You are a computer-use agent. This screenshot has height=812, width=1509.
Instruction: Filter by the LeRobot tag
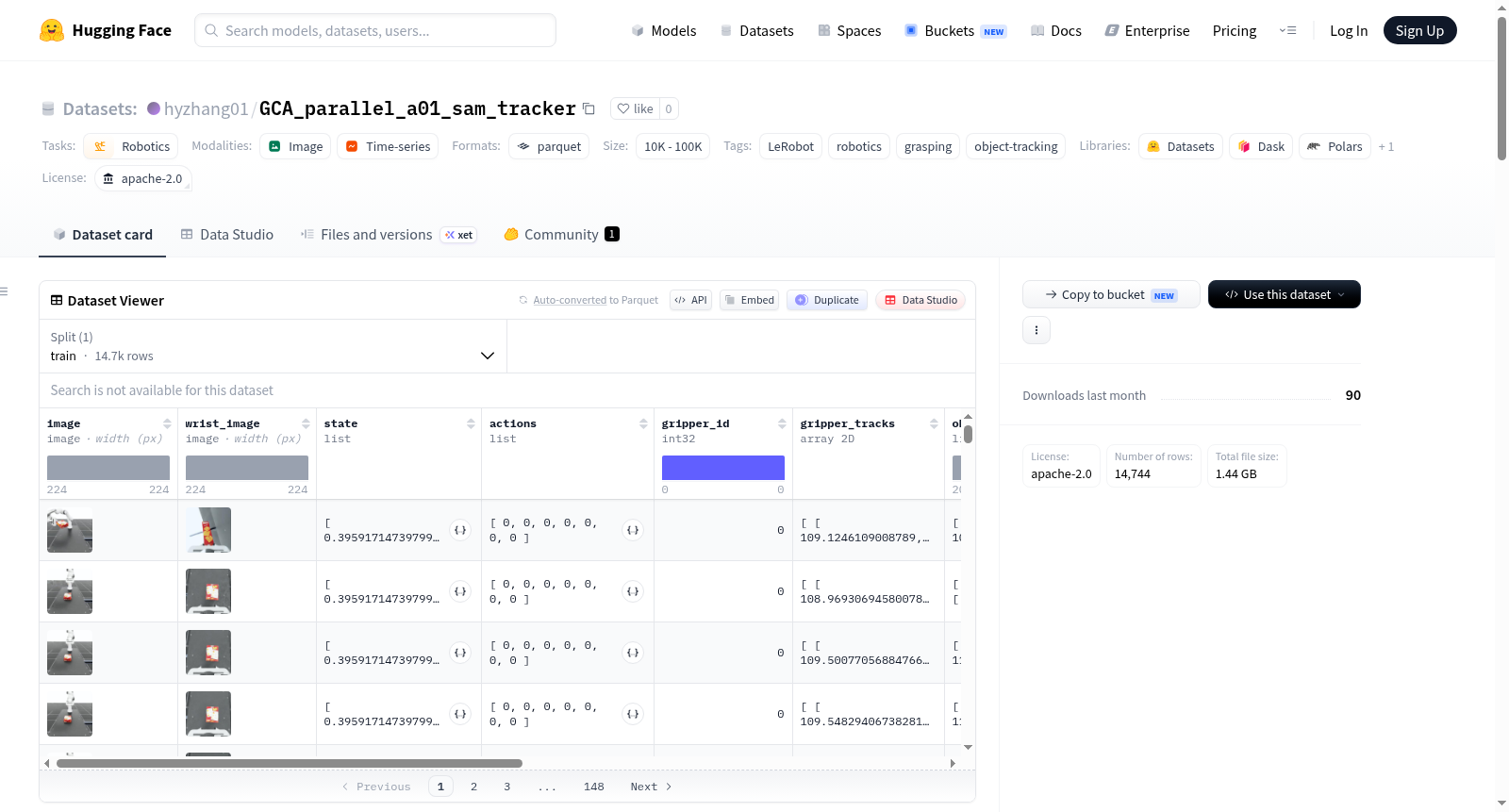coord(790,146)
